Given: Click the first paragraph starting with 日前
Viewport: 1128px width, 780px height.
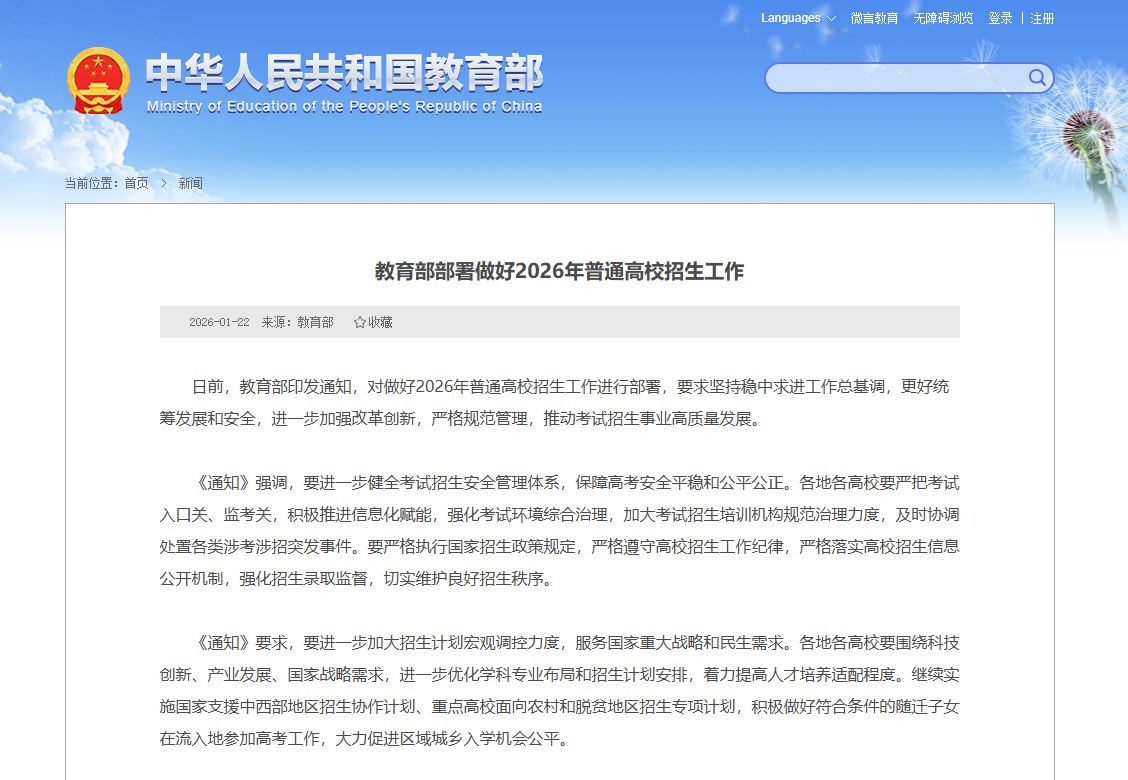Looking at the screenshot, I should point(559,402).
